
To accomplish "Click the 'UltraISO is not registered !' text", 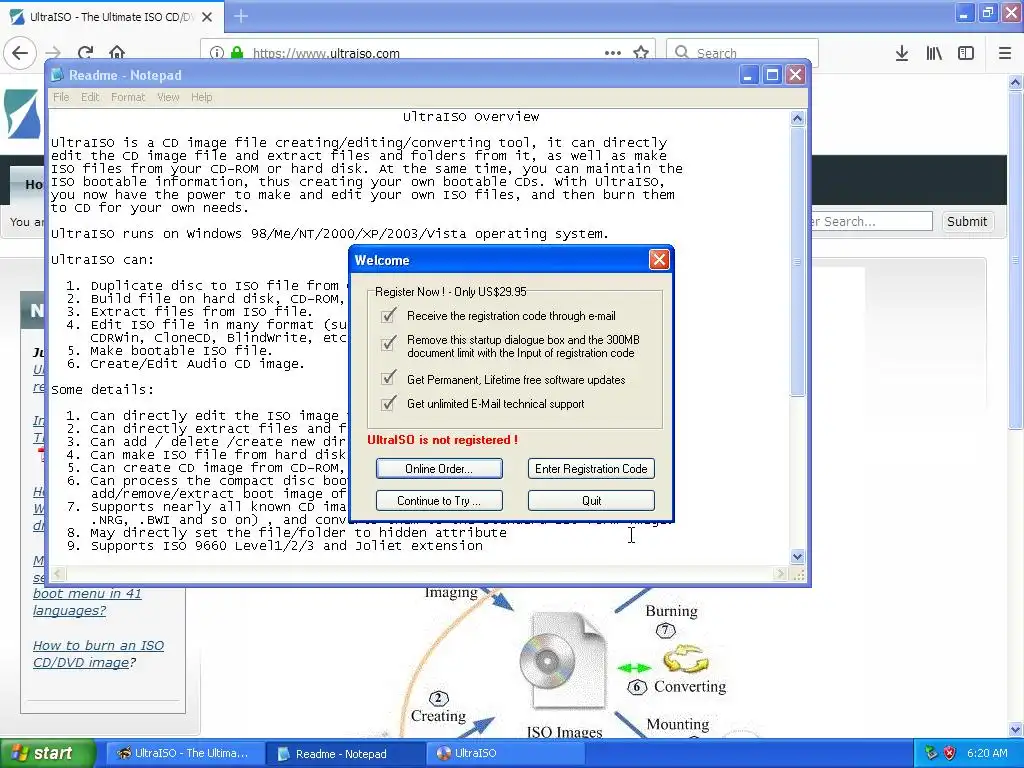I will click(x=442, y=440).
